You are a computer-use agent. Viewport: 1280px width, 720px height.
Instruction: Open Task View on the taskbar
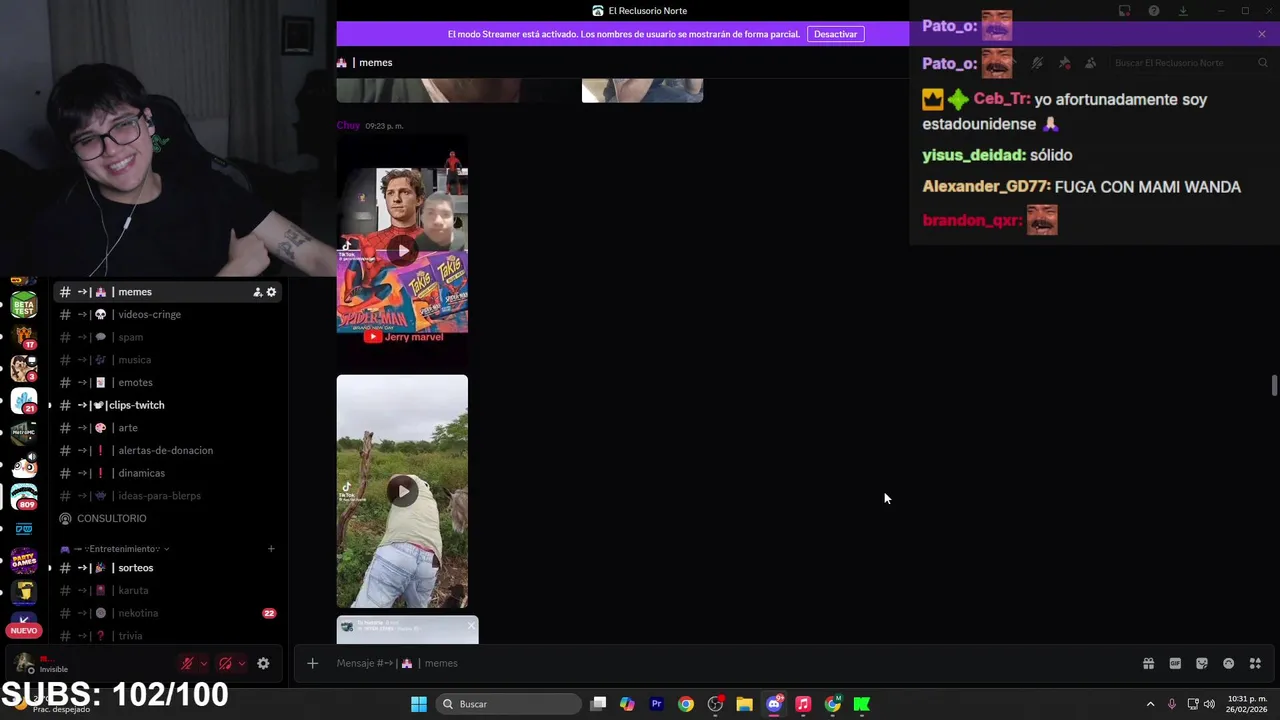(x=598, y=704)
